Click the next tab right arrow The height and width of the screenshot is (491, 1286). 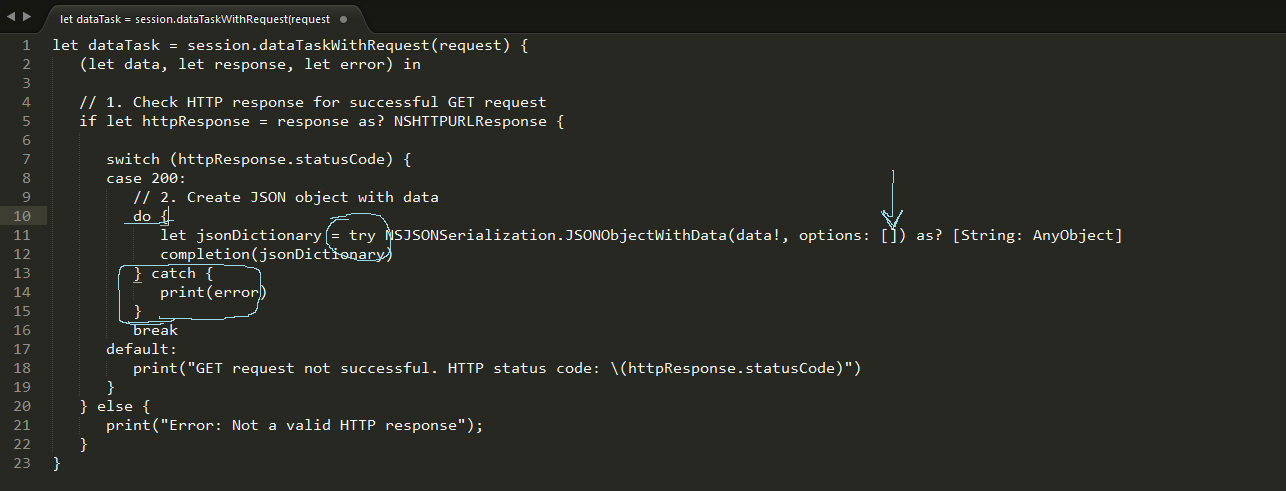(x=26, y=18)
